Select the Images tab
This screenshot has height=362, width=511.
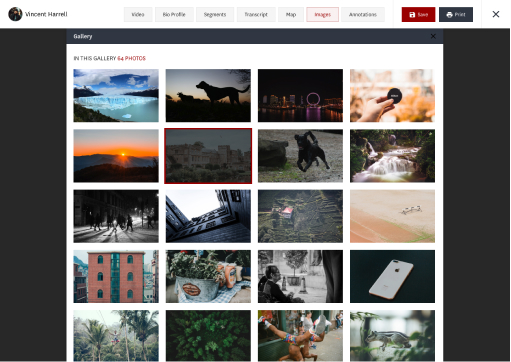point(322,14)
